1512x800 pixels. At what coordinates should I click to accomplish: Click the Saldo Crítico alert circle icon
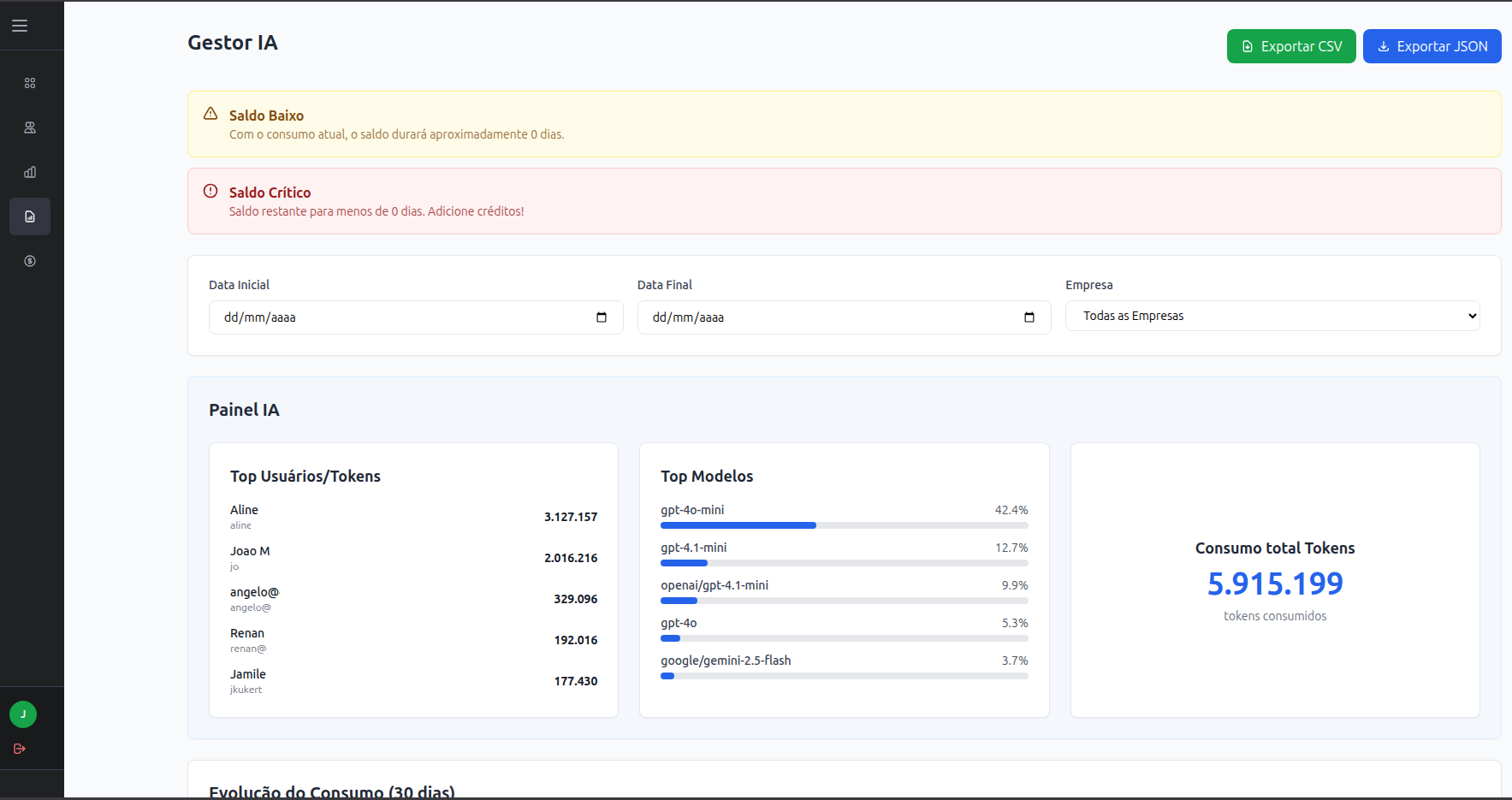tap(210, 191)
